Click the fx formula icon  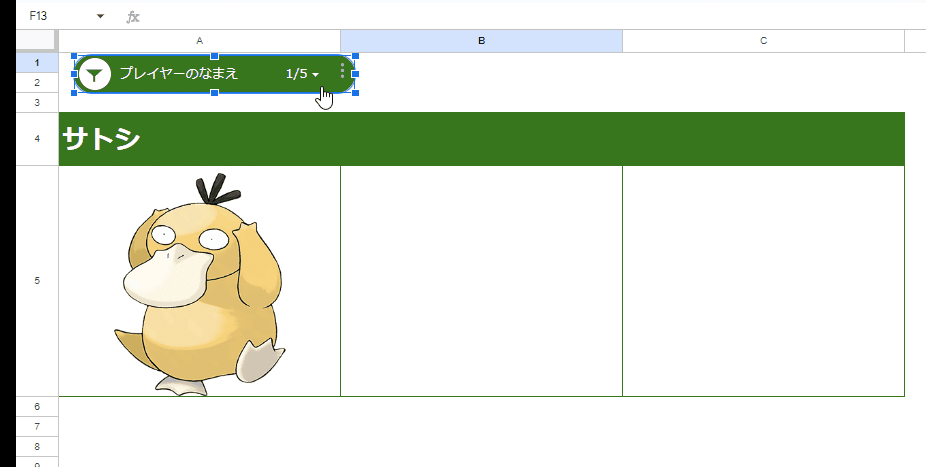tap(133, 17)
